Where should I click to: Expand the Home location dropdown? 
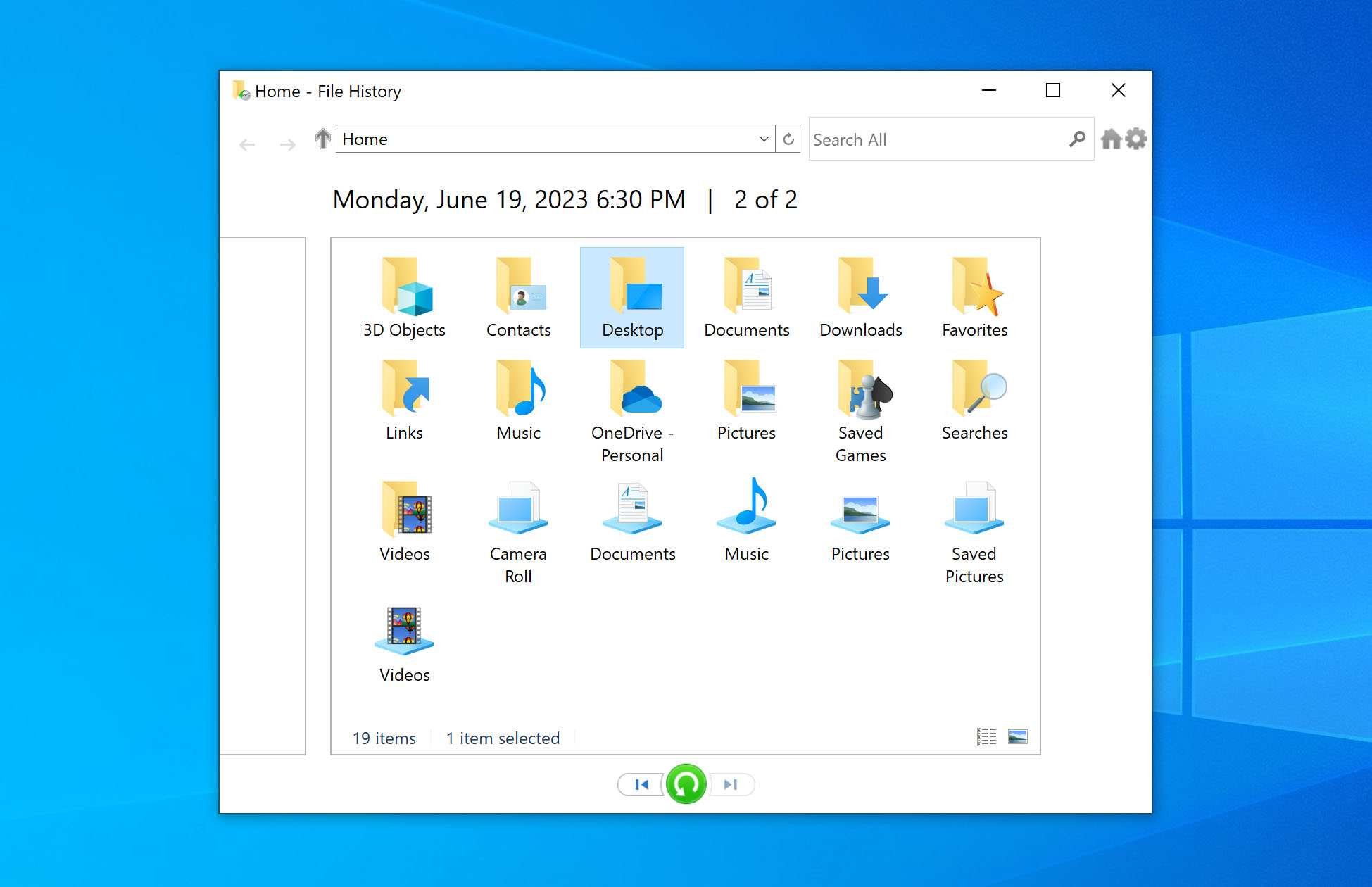pos(764,139)
